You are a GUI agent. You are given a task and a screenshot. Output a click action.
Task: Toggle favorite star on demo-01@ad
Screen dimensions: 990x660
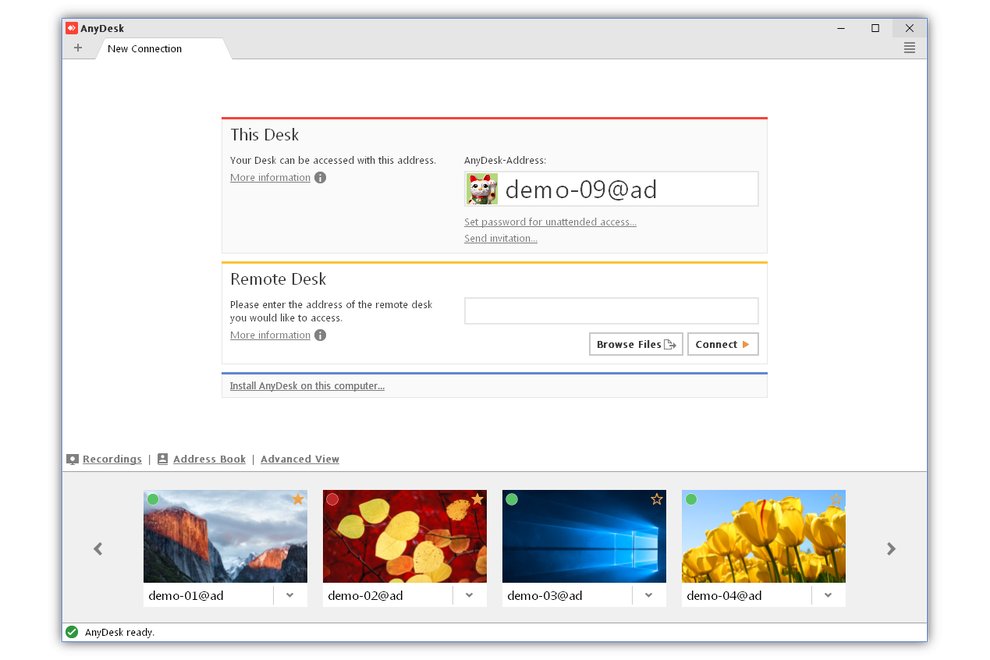(298, 500)
